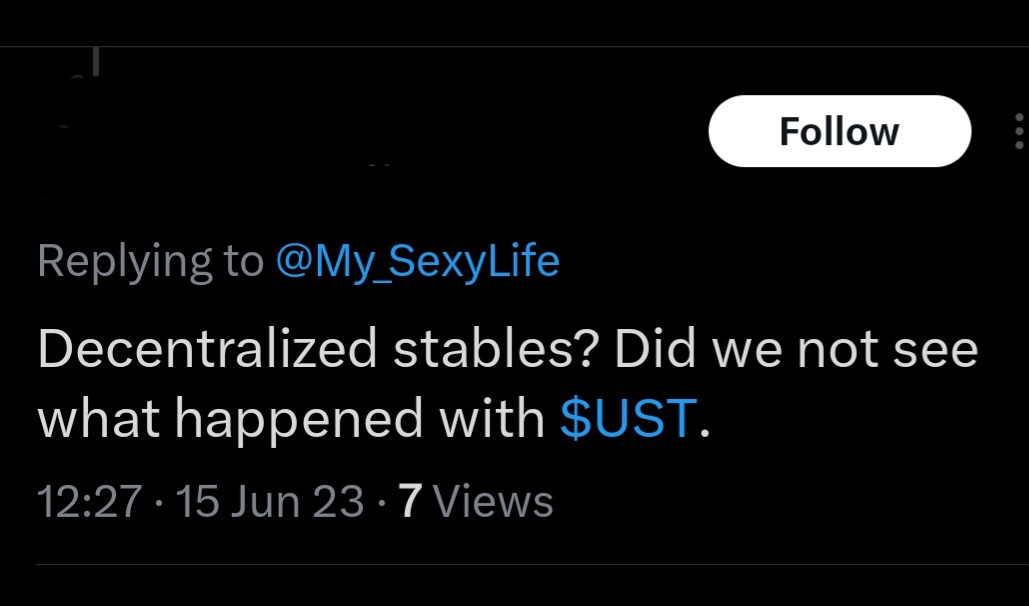
Task: Click the word 'stables?' in the tweet
Action: tap(495, 349)
